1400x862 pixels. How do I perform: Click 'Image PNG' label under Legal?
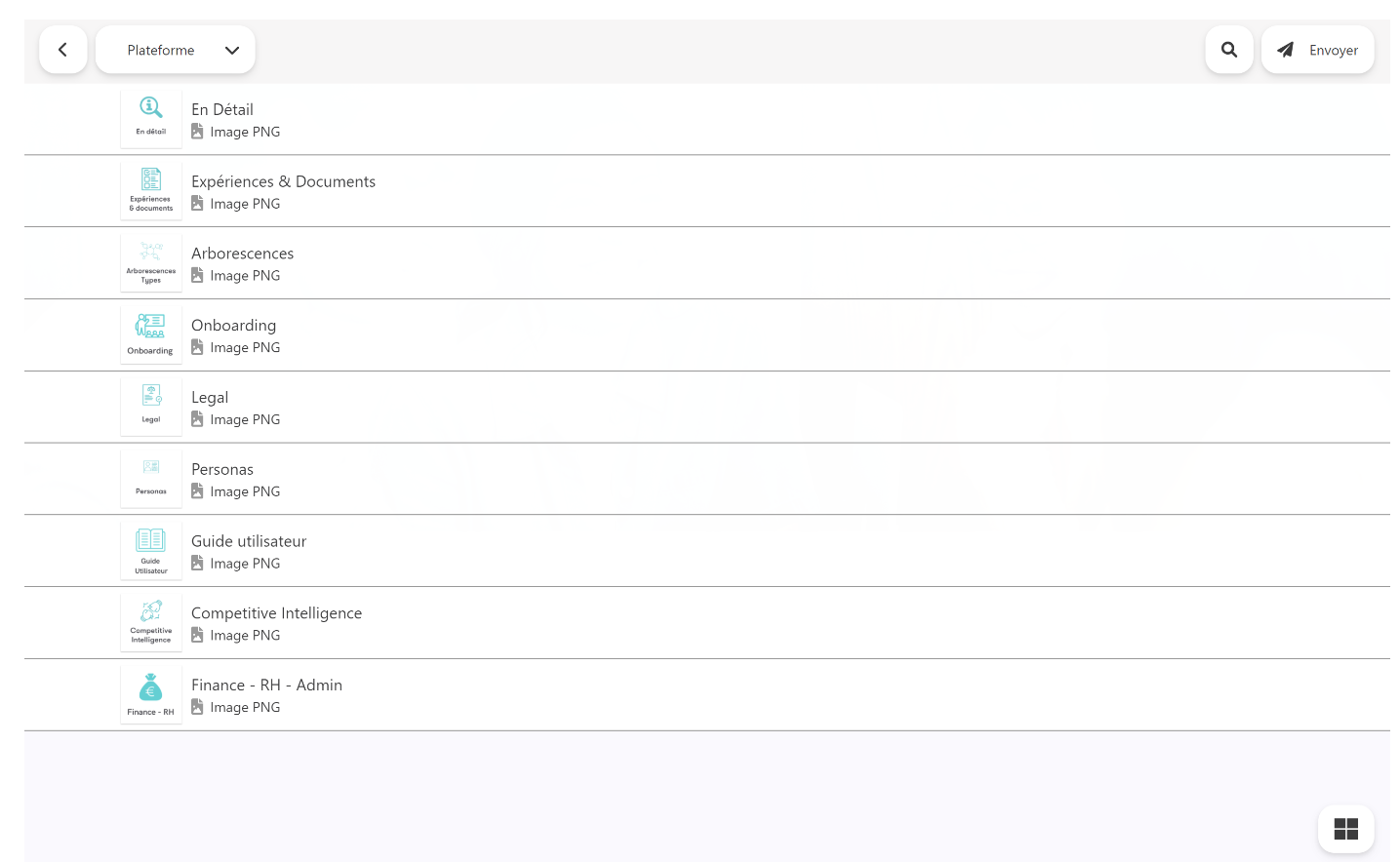[x=245, y=419]
